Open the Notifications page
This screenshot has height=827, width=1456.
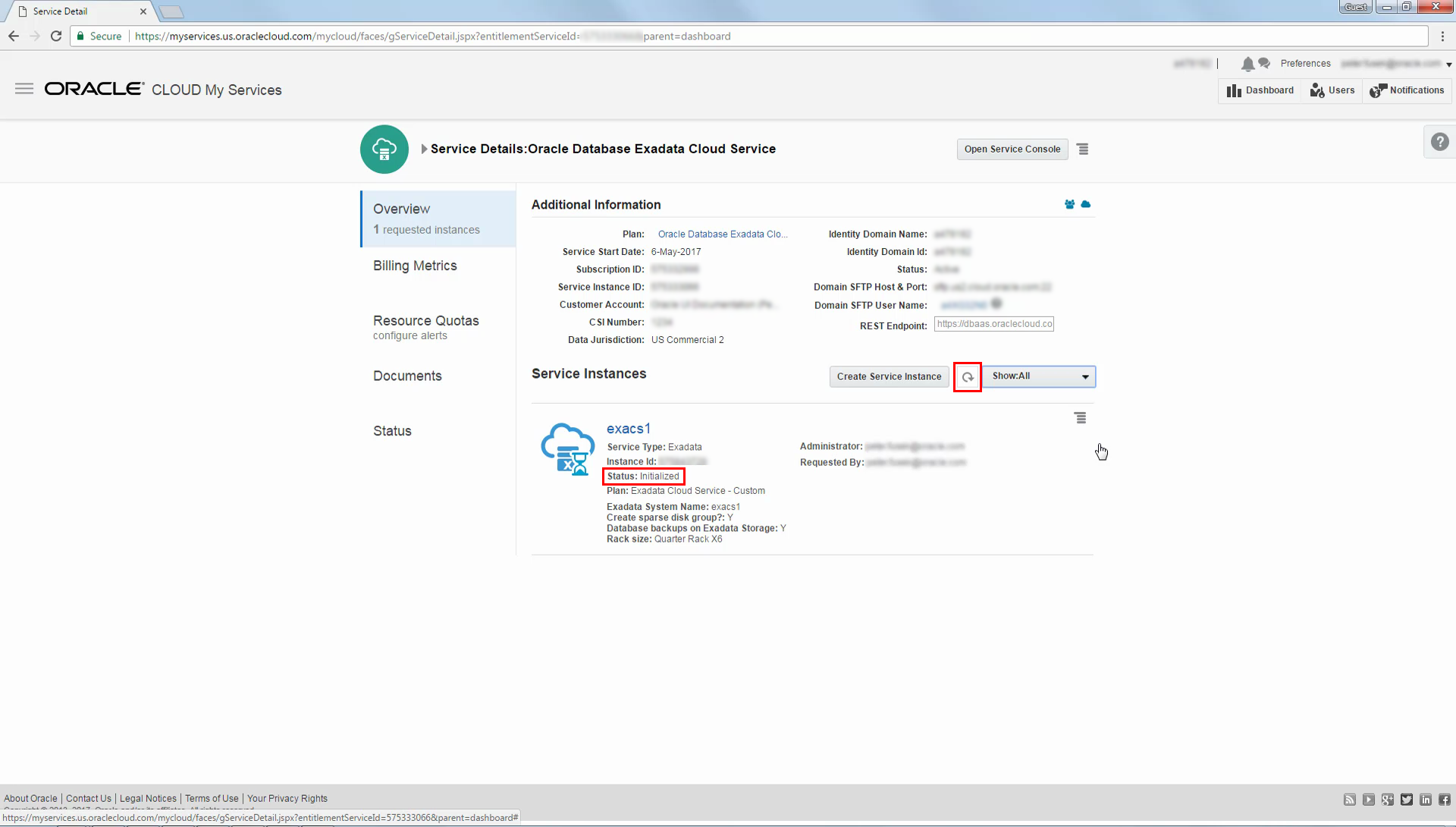pos(1407,90)
